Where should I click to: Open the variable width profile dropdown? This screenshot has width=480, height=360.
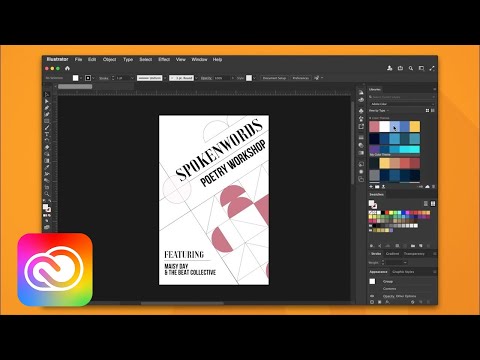[165, 78]
